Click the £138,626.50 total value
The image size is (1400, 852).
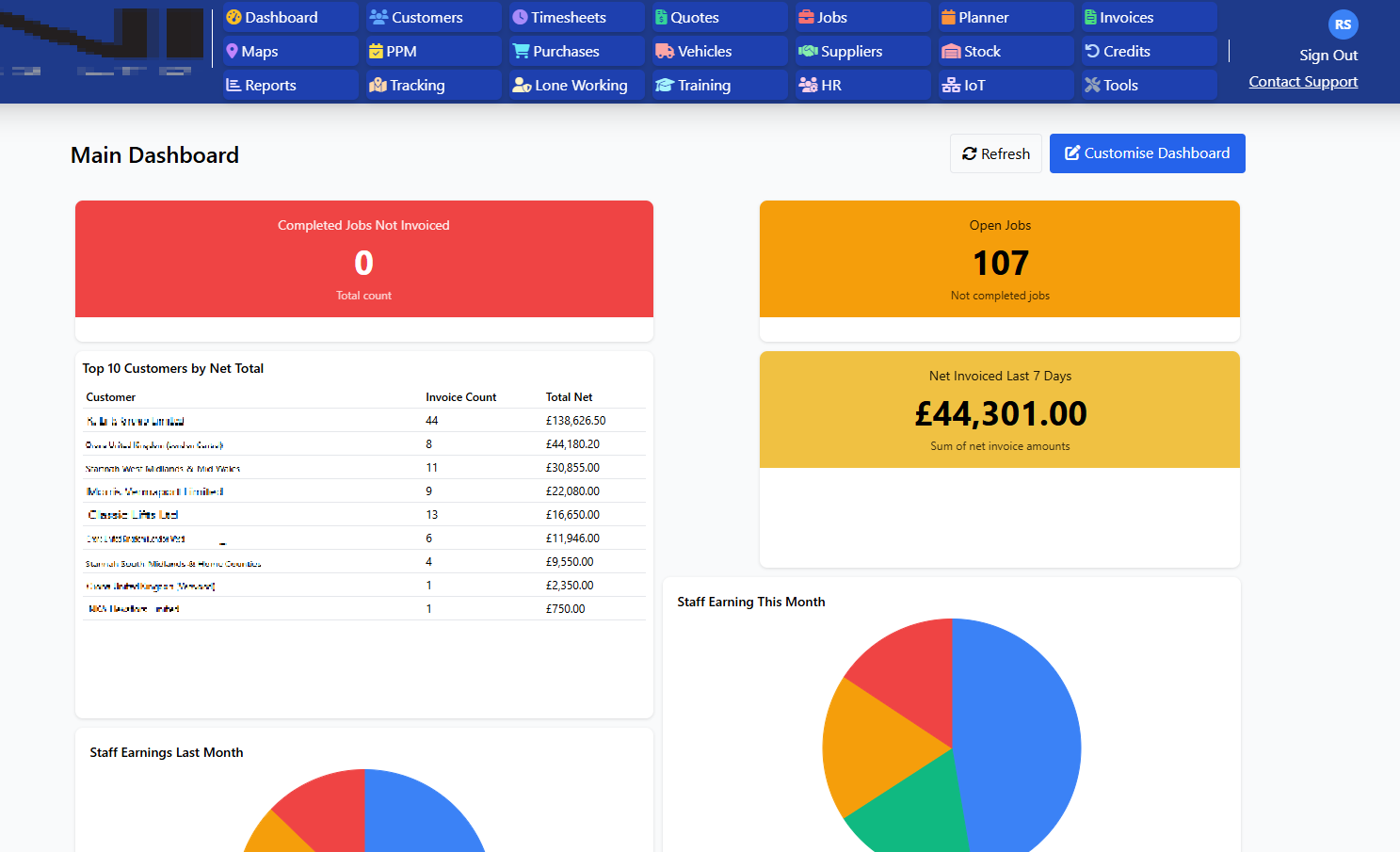pos(575,421)
